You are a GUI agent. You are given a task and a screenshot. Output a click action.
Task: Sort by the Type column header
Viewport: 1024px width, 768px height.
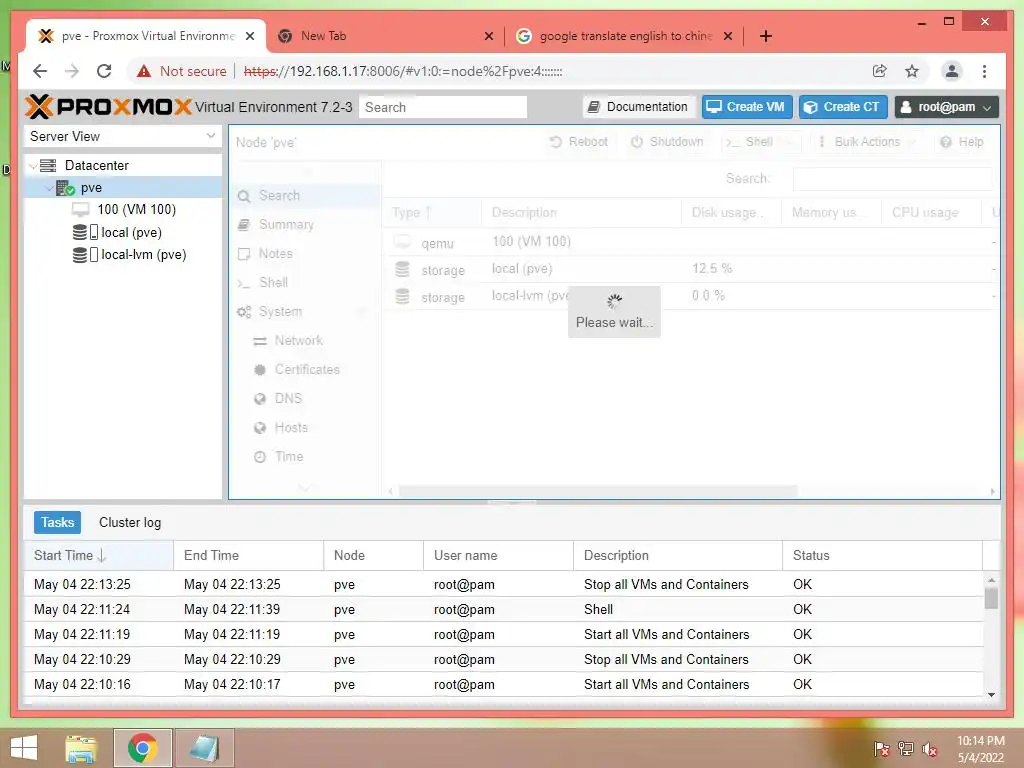click(432, 212)
